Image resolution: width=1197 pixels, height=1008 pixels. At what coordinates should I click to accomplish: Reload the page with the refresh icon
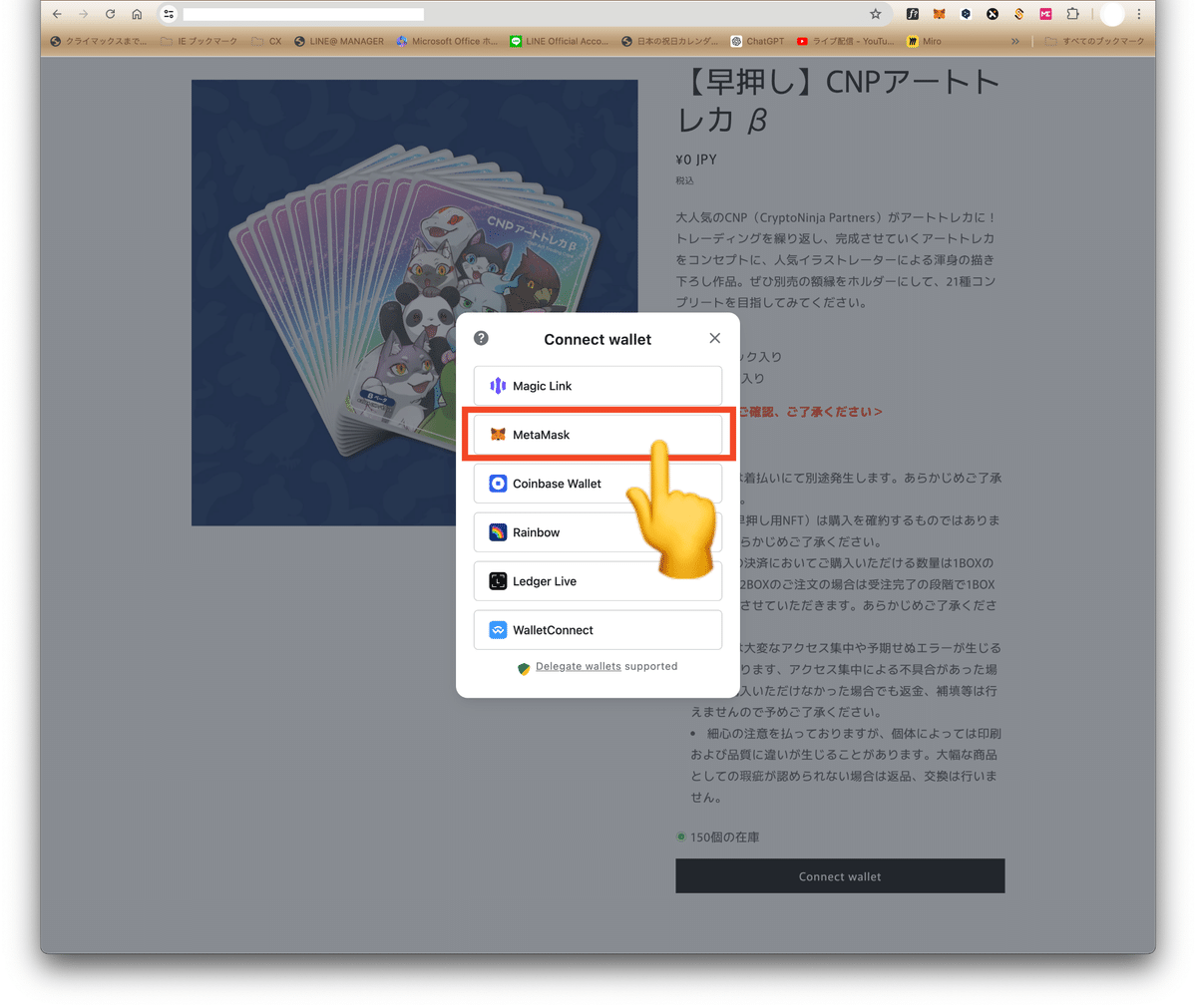tap(110, 14)
